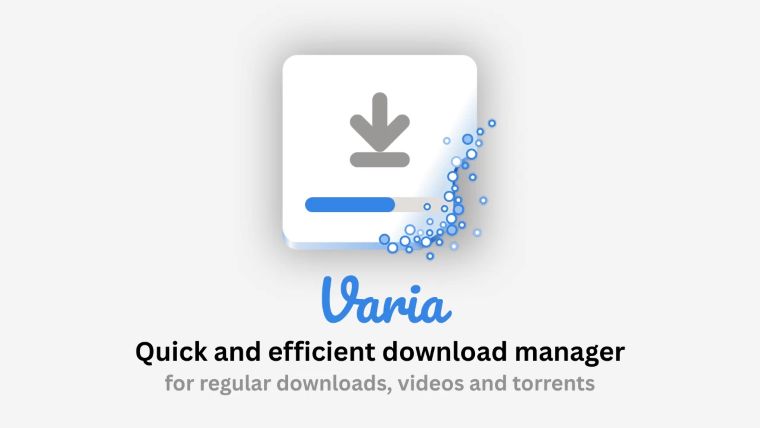The height and width of the screenshot is (428, 760).
Task: Click the white Varia app icon tile
Action: (380, 152)
